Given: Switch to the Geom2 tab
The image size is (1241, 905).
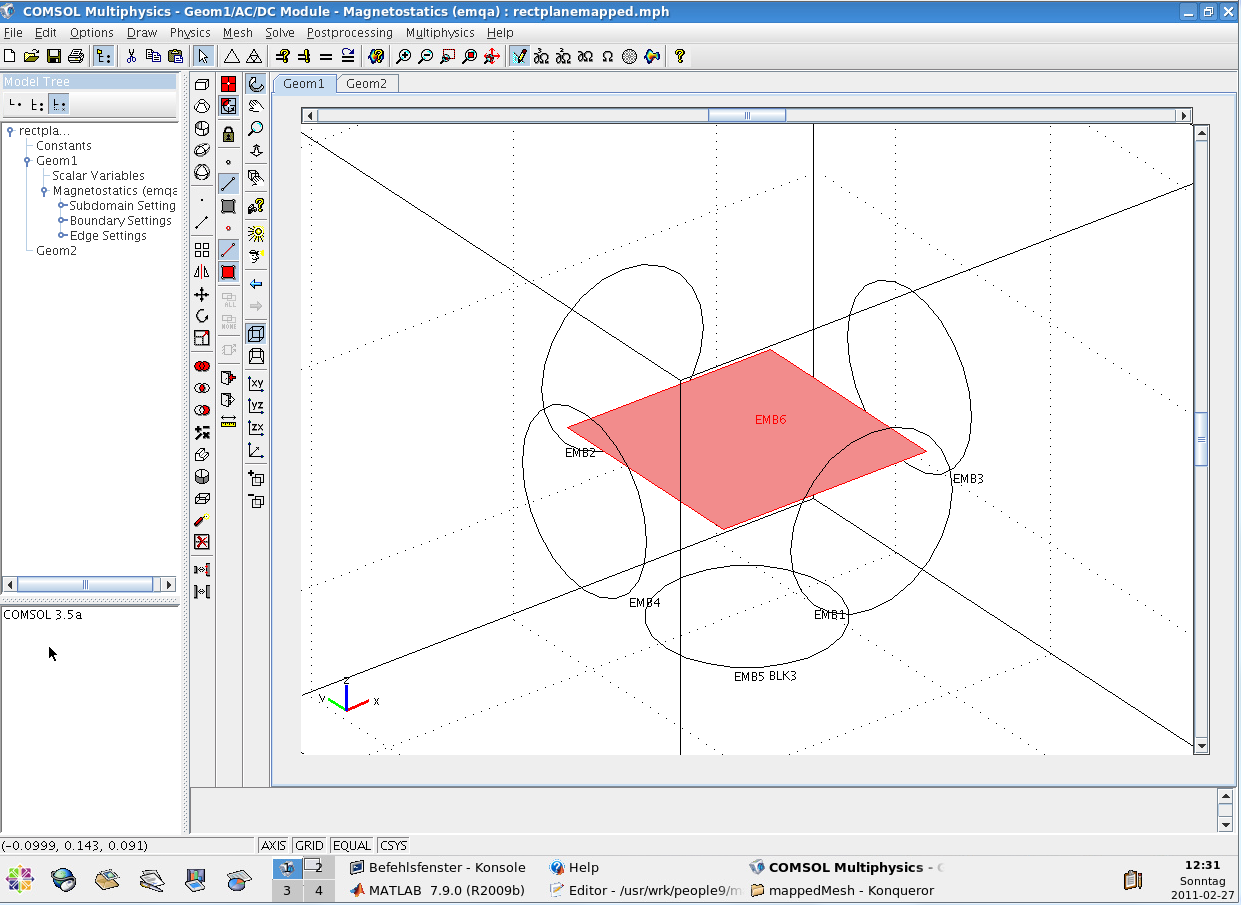Looking at the screenshot, I should point(366,84).
